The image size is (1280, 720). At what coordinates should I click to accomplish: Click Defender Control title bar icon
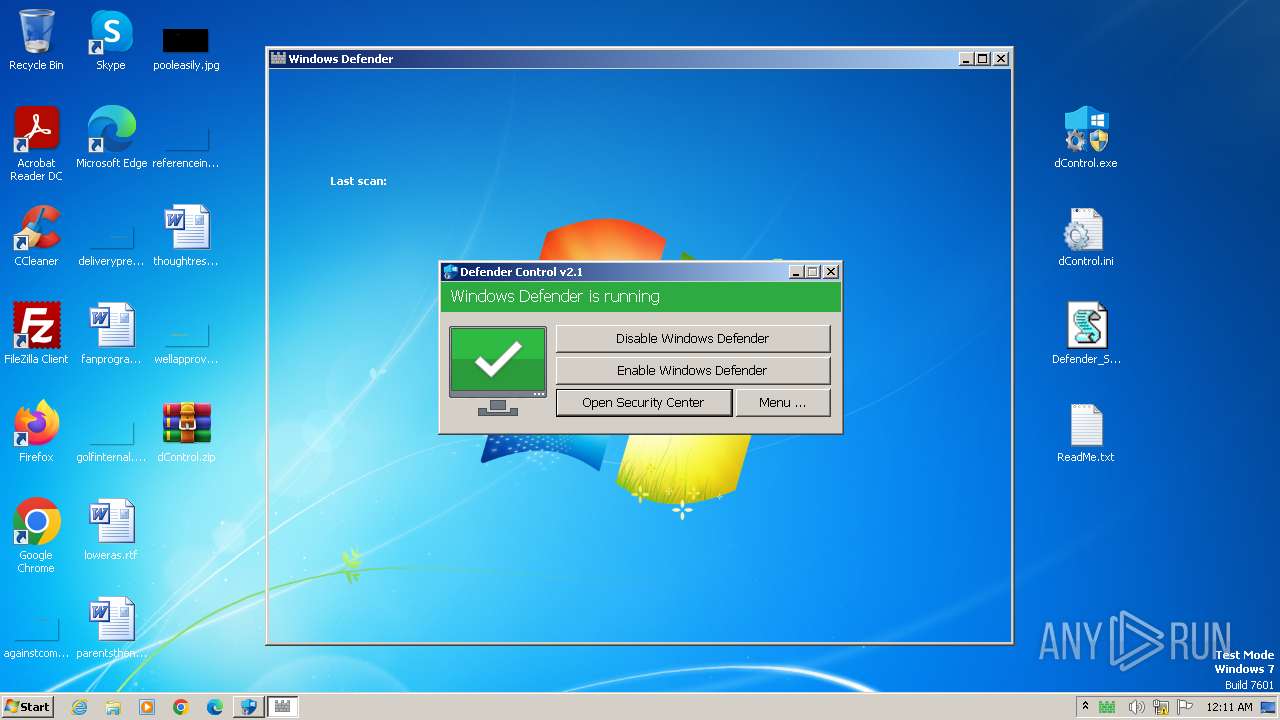click(x=451, y=272)
